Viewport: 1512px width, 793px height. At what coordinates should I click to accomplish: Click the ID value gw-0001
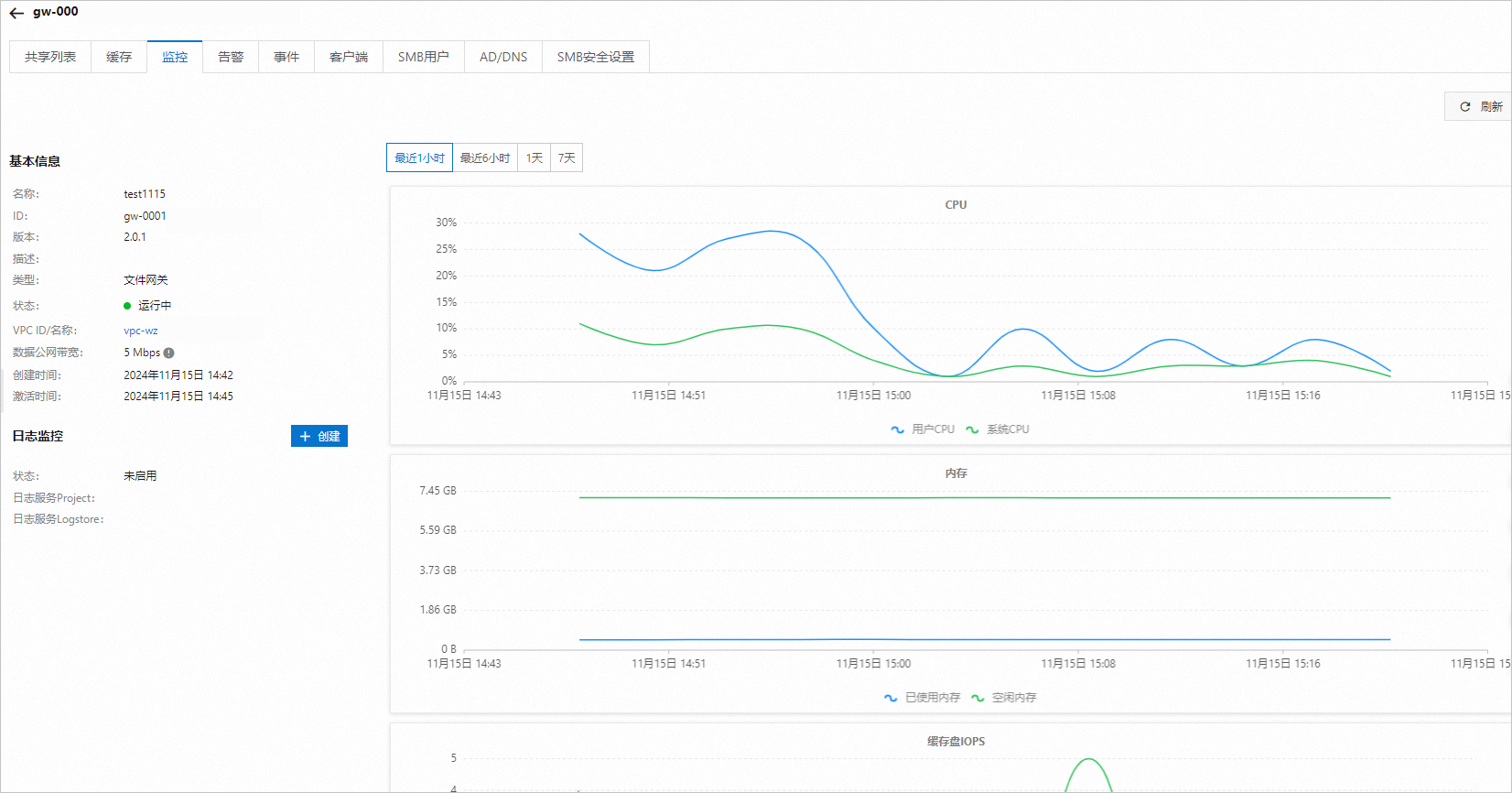[x=145, y=216]
